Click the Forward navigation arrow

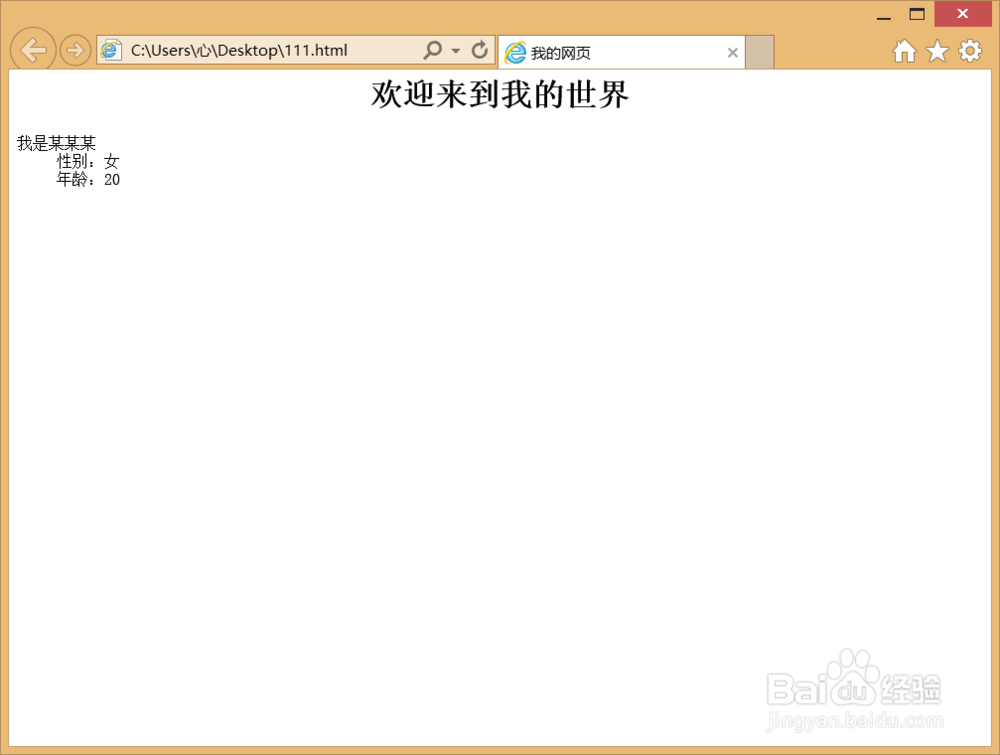pyautogui.click(x=75, y=50)
